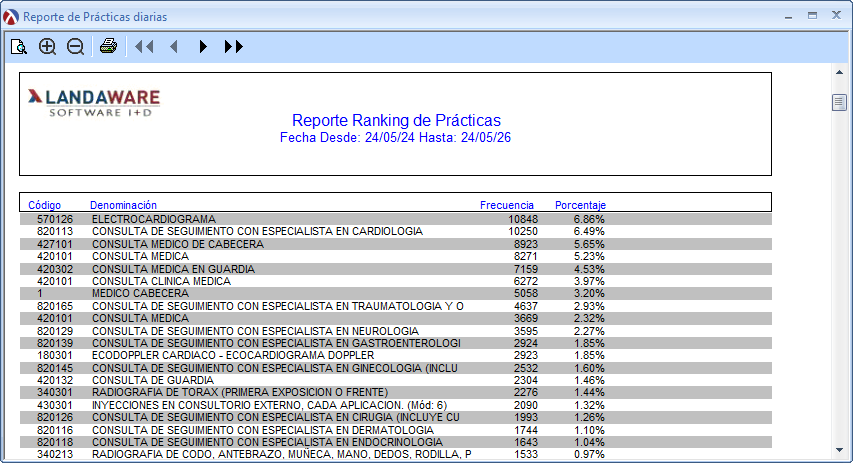Minimize the Reporte de Prácticas window

[788, 17]
